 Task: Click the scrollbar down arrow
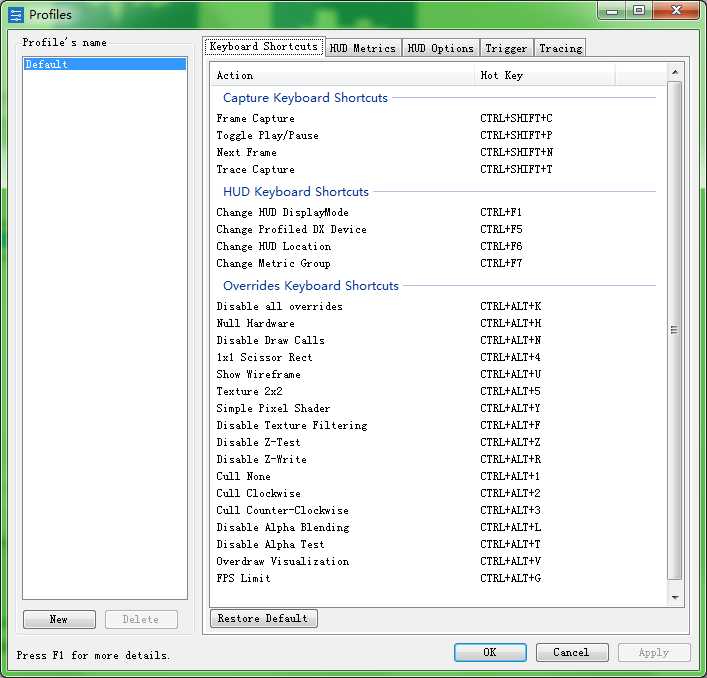pyautogui.click(x=675, y=597)
